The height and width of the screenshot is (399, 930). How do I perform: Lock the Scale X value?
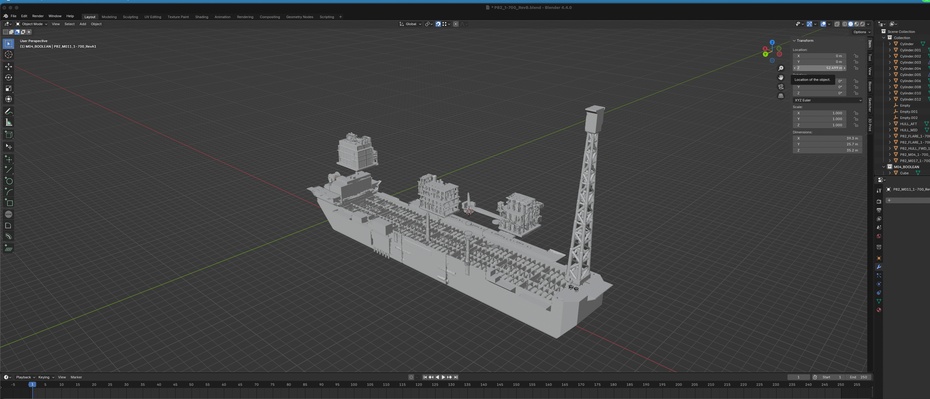pos(855,113)
